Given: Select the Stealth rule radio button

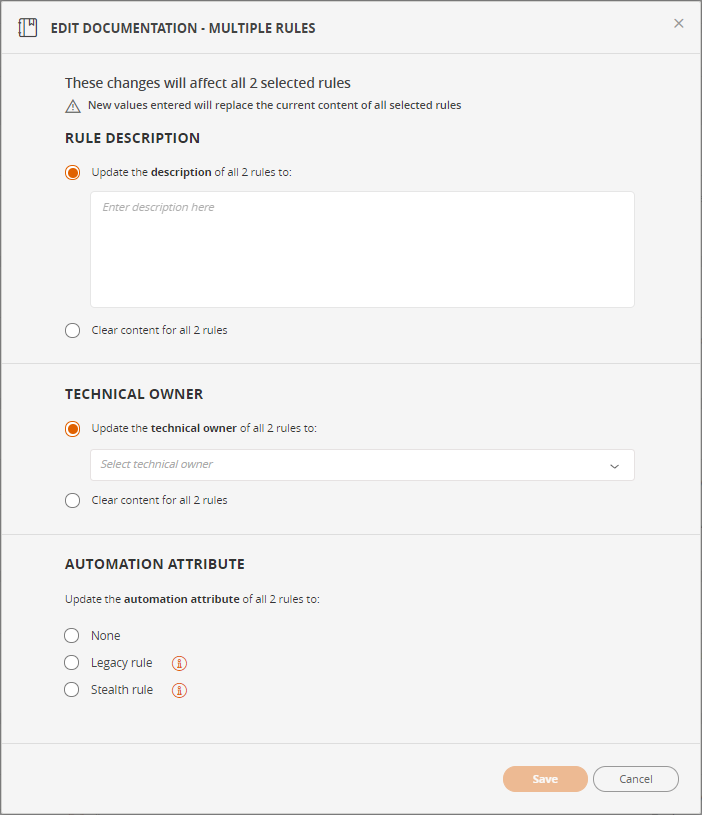Looking at the screenshot, I should (72, 690).
